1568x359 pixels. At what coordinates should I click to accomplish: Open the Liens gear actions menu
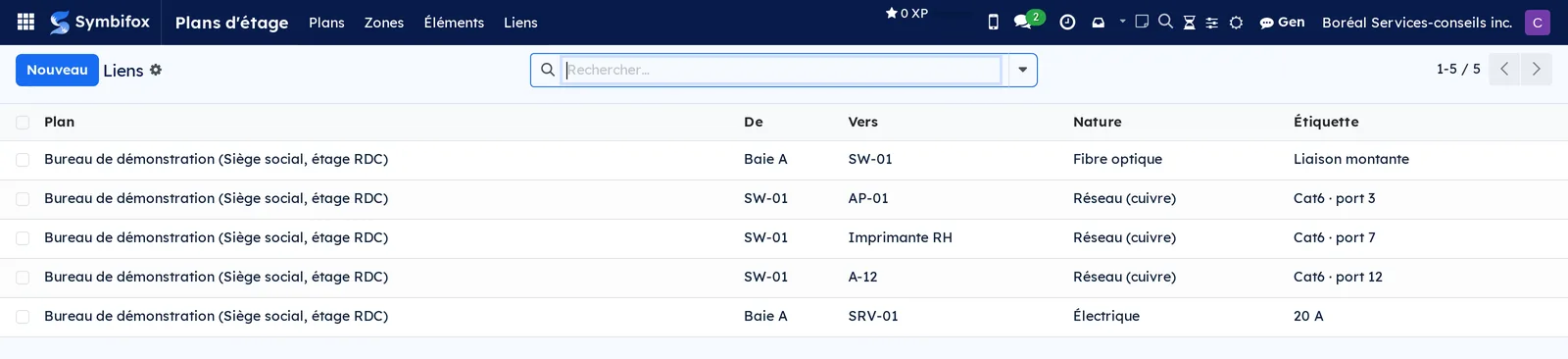pos(156,70)
